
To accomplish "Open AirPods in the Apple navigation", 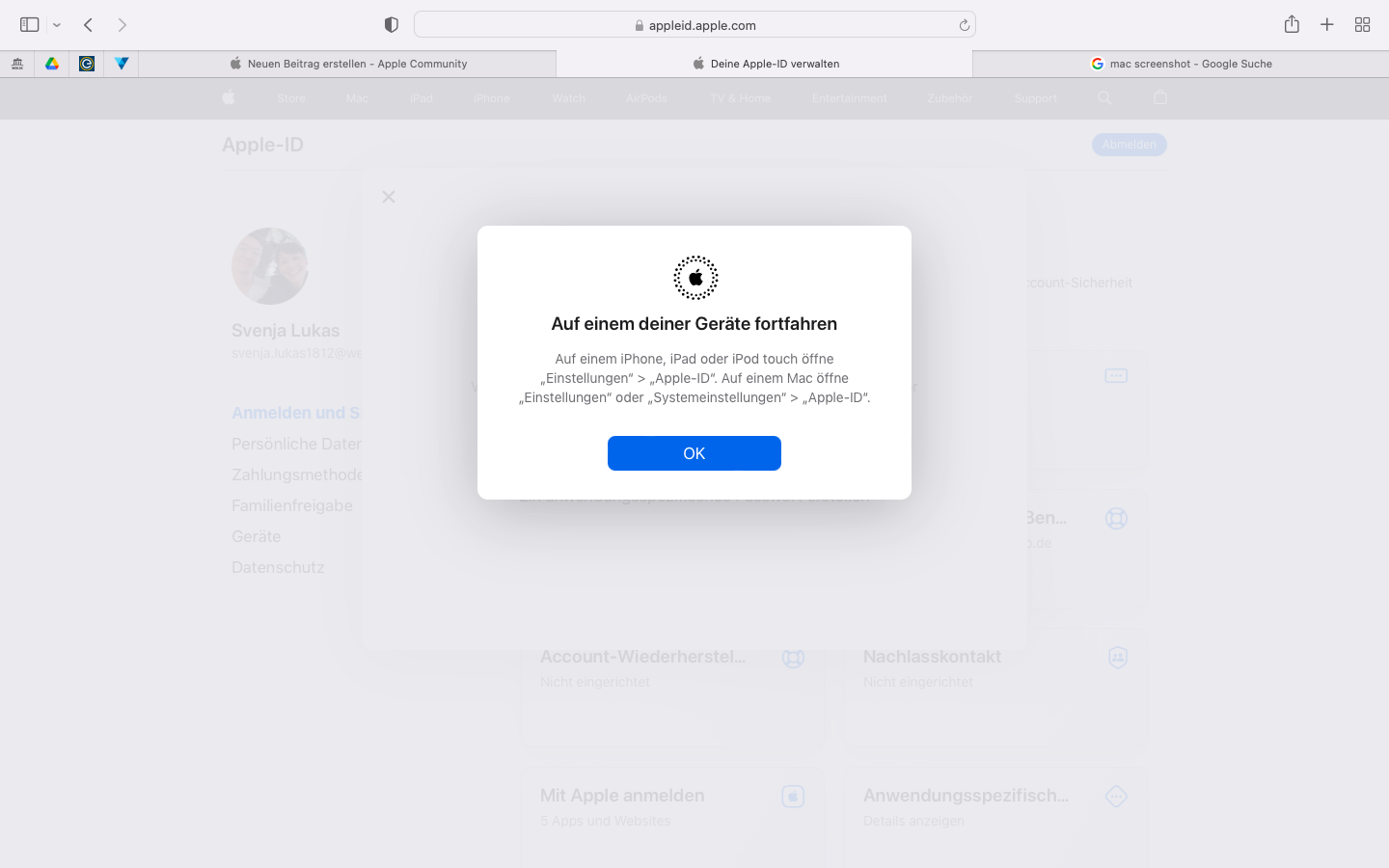I will pyautogui.click(x=646, y=98).
